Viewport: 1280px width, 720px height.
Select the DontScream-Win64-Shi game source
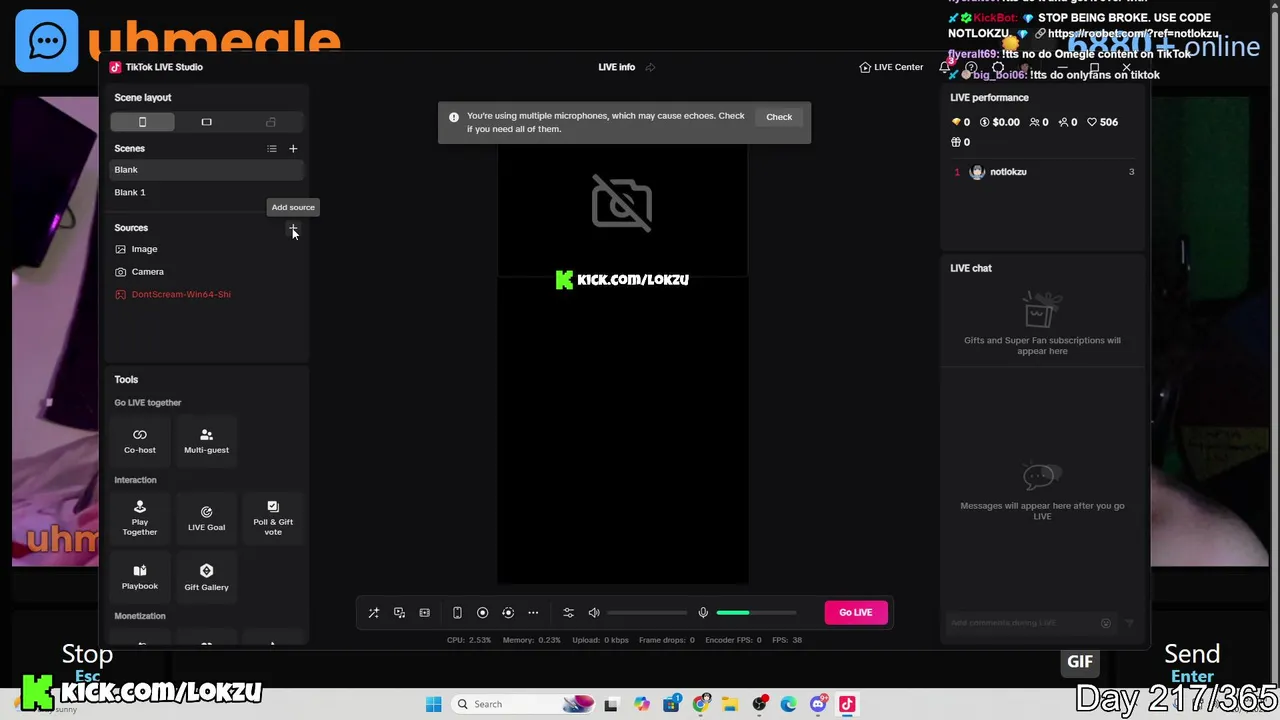[x=206, y=294]
